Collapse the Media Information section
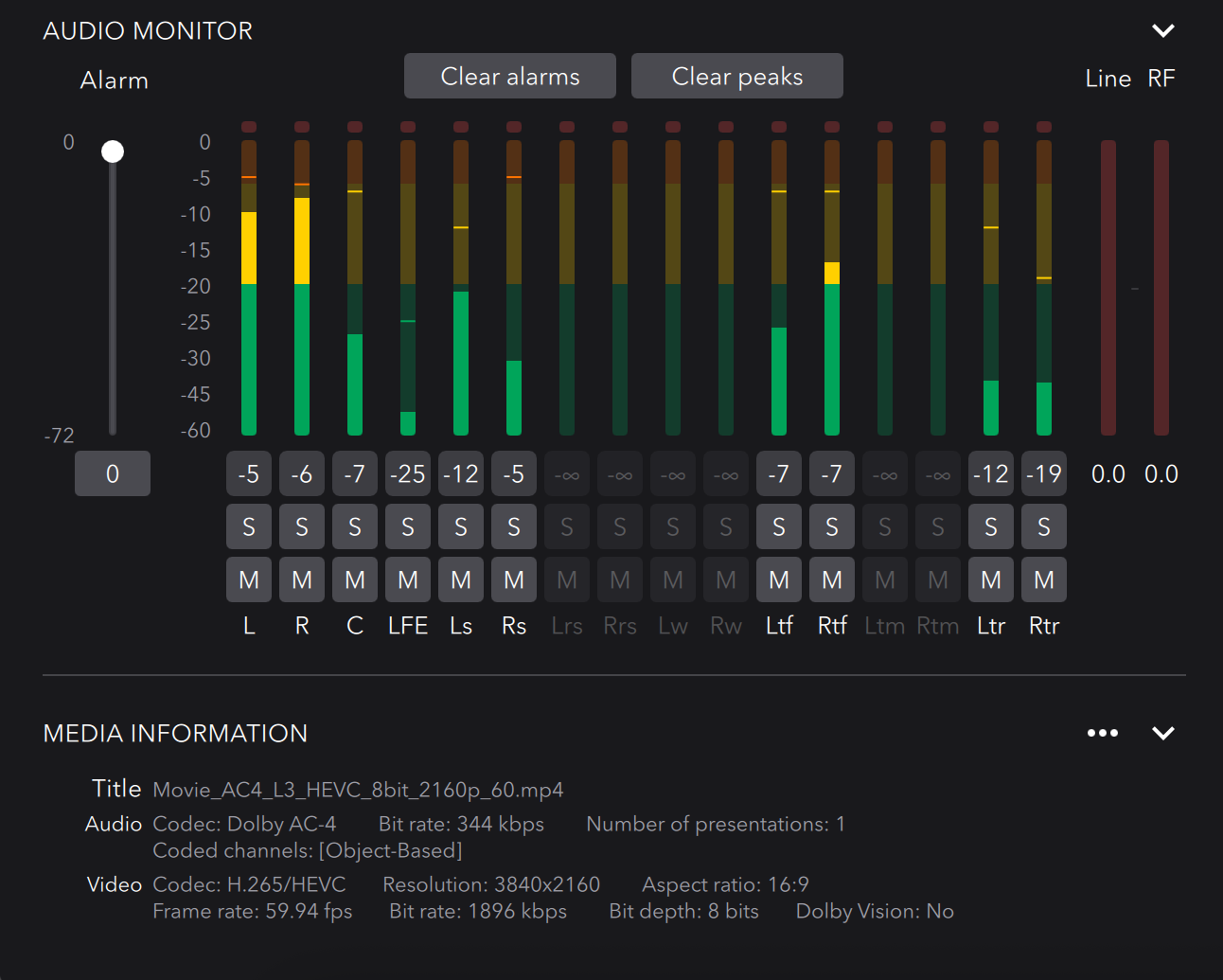Image resolution: width=1223 pixels, height=980 pixels. [x=1162, y=732]
